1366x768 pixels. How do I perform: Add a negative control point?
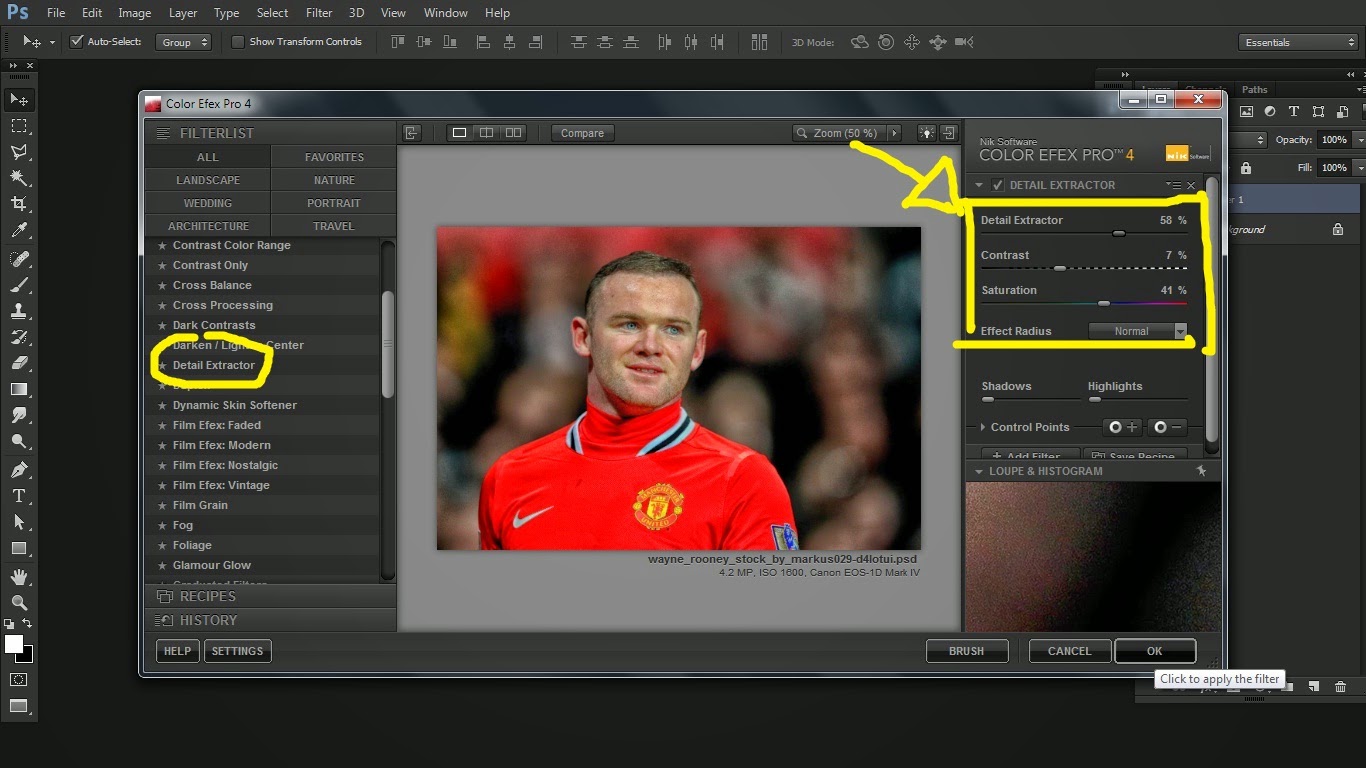pyautogui.click(x=1166, y=427)
